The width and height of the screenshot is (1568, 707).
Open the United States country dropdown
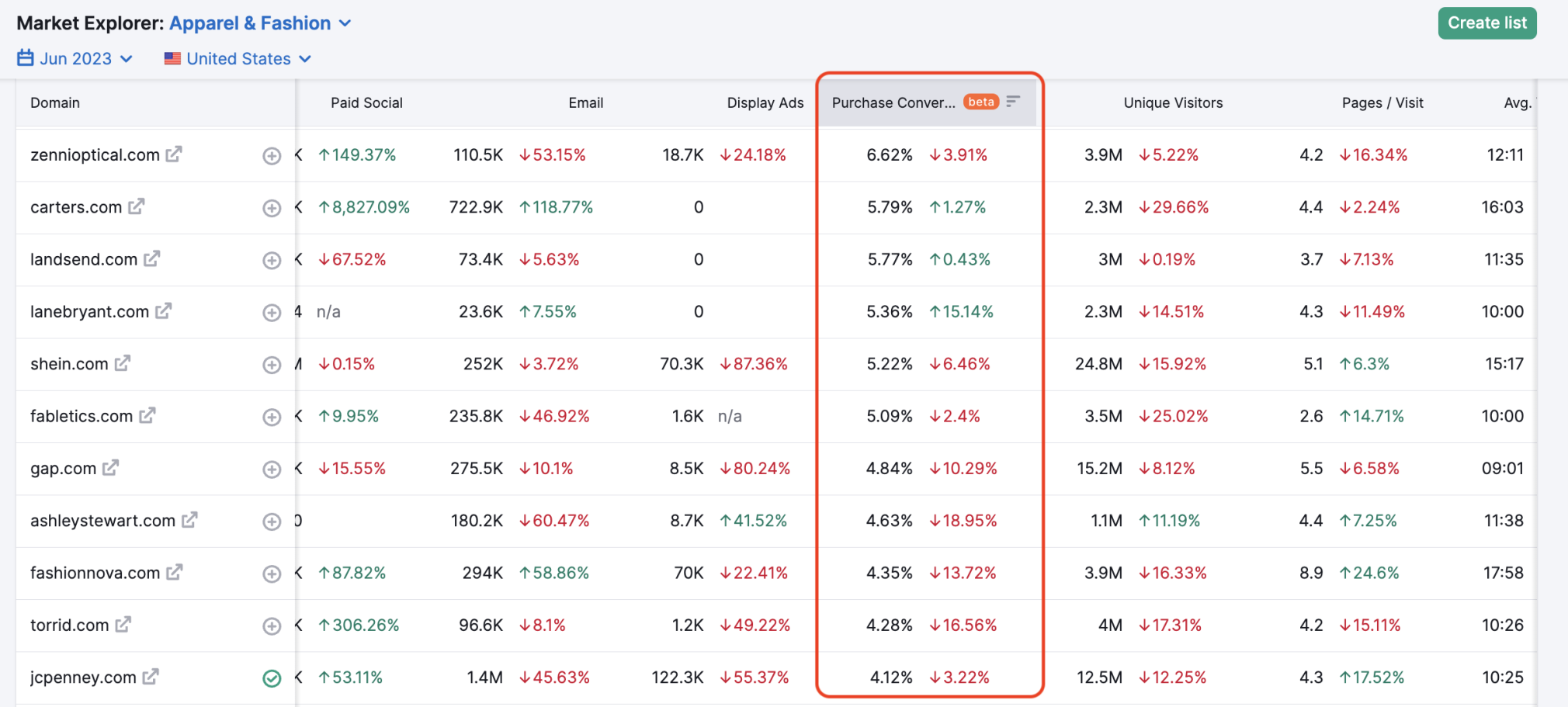pos(238,58)
